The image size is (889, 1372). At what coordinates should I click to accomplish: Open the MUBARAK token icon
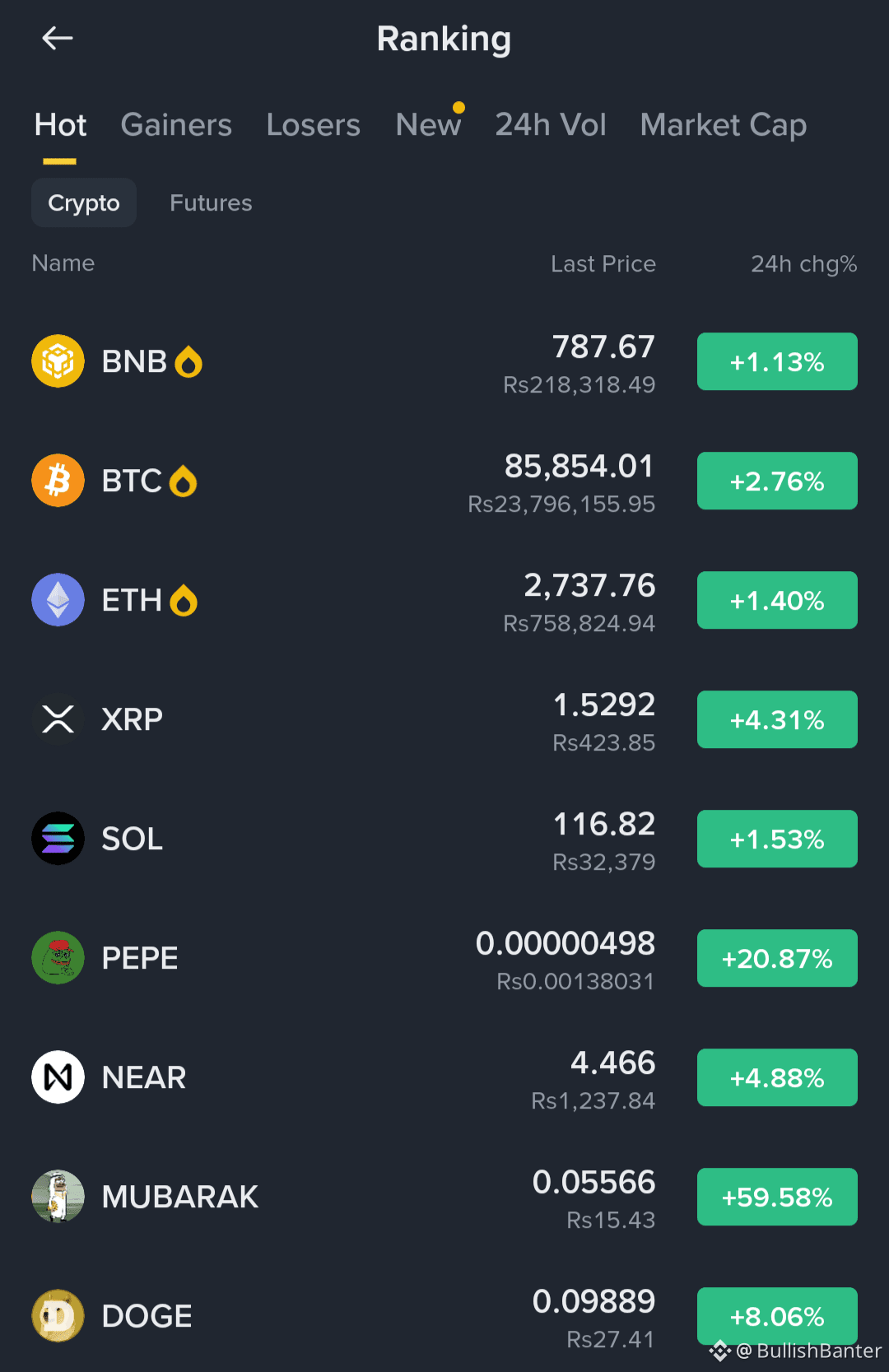[58, 1197]
